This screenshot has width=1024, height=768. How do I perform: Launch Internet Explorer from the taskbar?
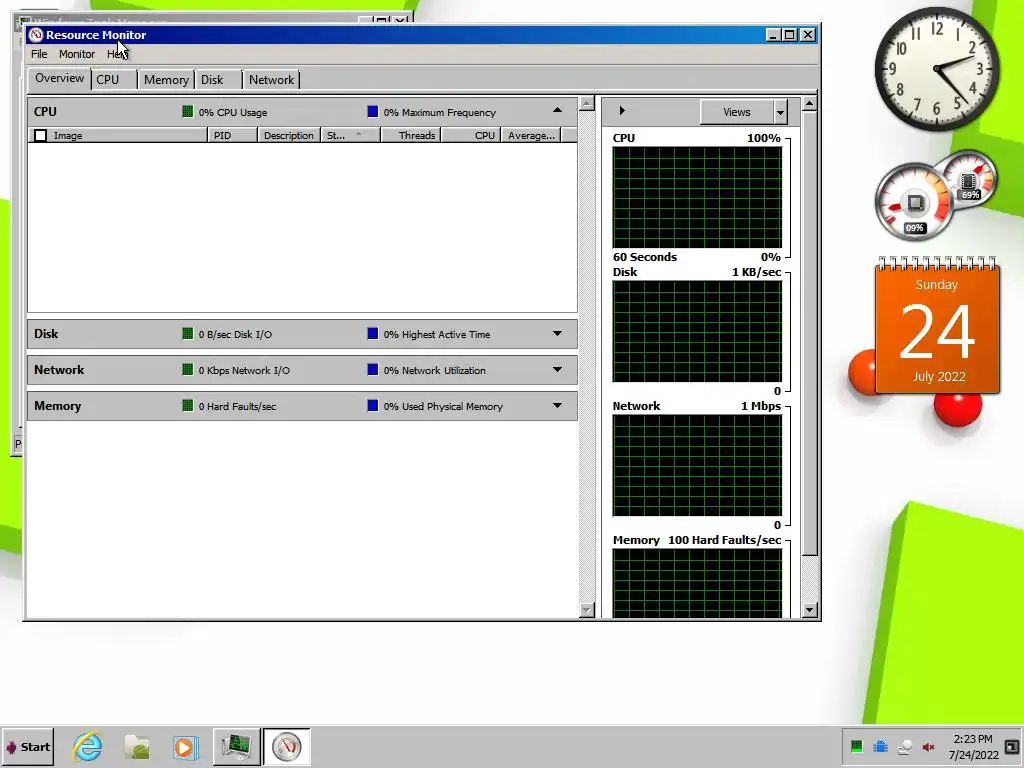88,746
